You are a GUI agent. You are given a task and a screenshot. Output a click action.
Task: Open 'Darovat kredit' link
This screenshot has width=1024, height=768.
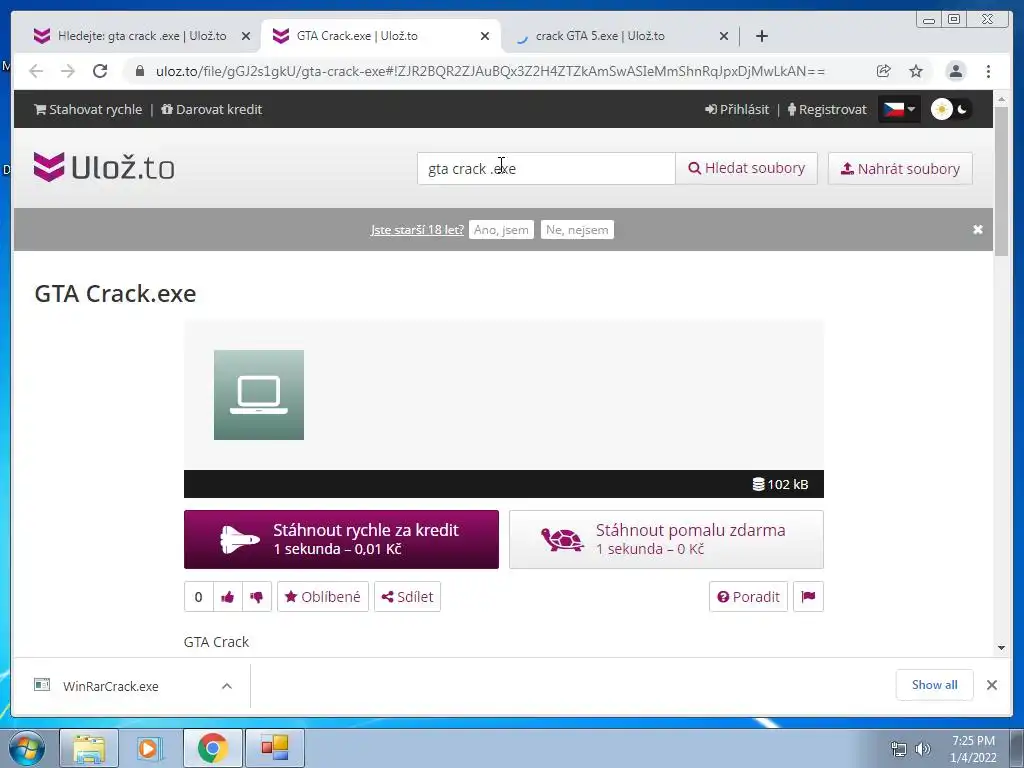click(212, 110)
